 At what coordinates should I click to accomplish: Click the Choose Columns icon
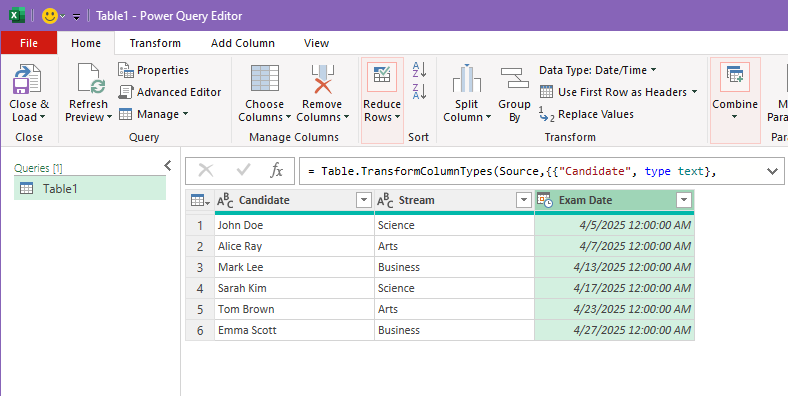(x=264, y=79)
